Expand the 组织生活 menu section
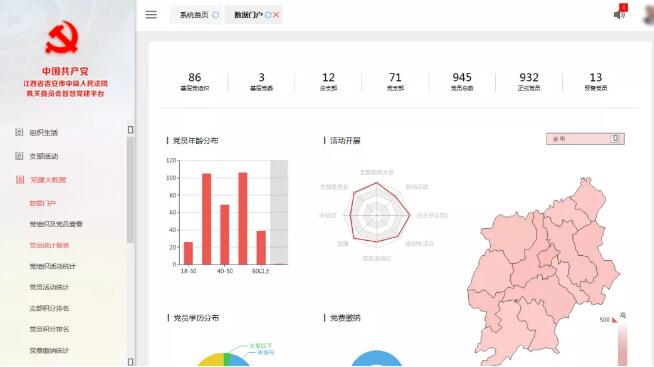 point(43,133)
